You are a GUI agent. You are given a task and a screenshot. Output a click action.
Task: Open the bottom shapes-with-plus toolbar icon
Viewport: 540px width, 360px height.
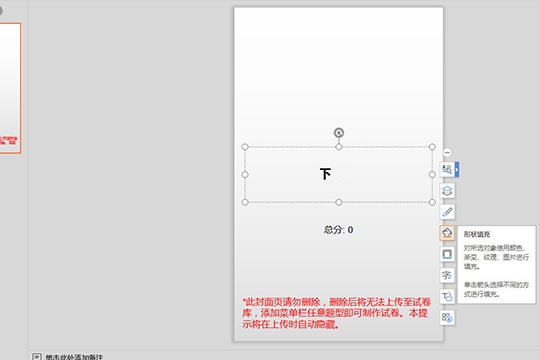coord(447,318)
